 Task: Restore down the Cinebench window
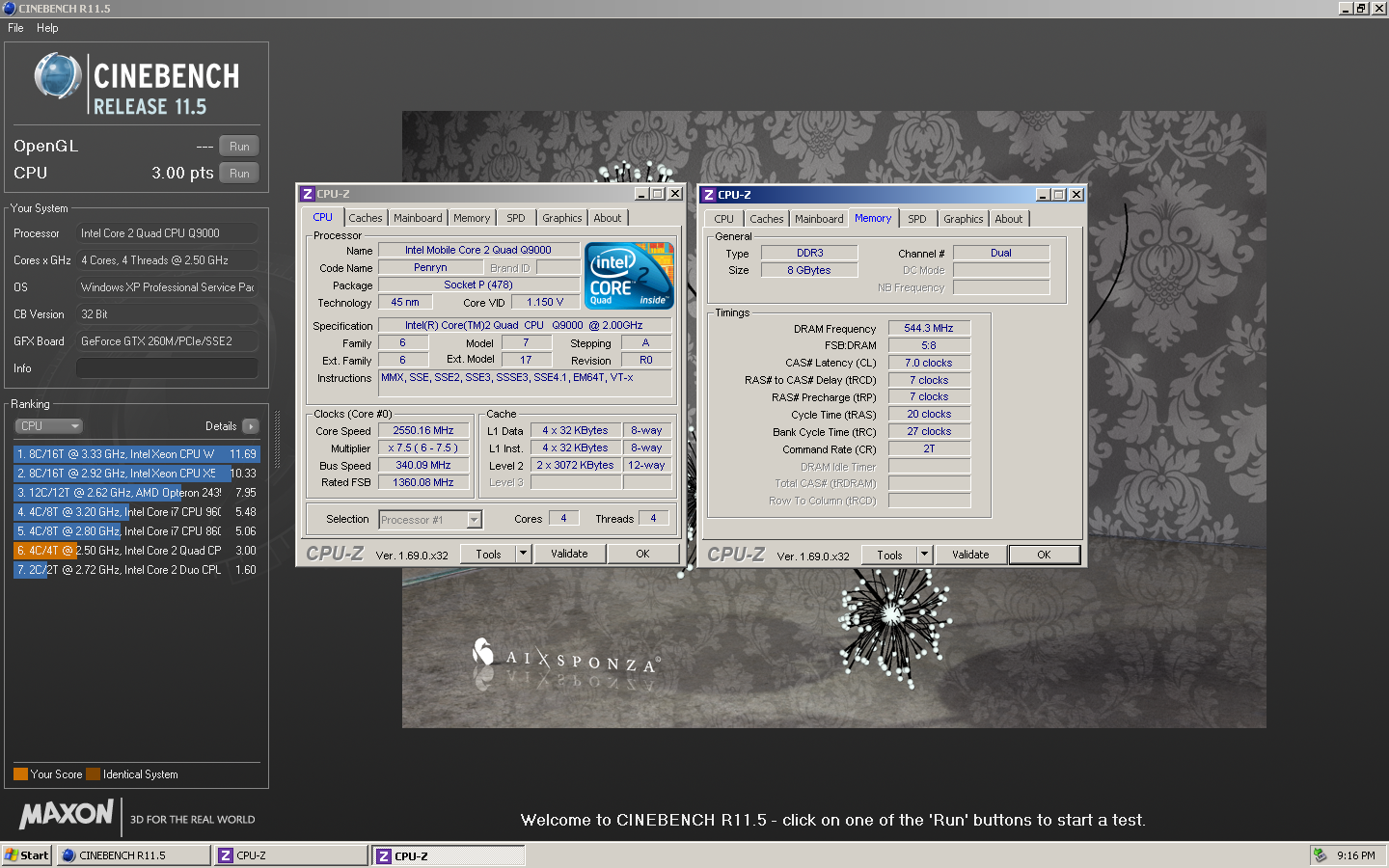(x=1361, y=9)
